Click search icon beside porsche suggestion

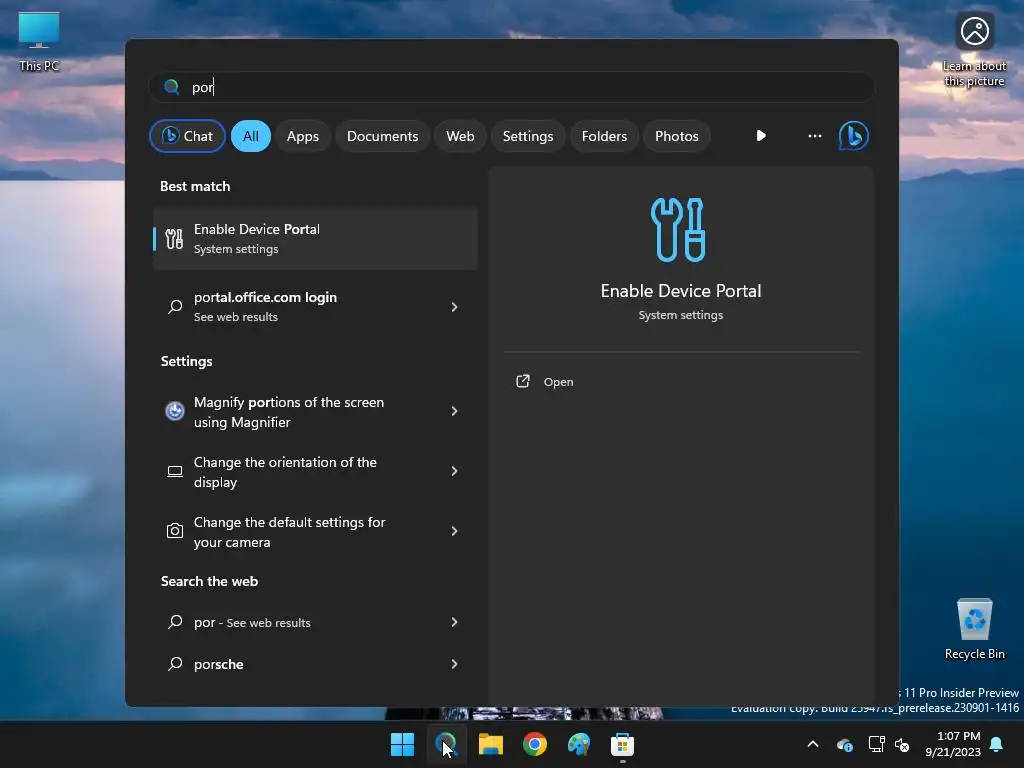click(175, 664)
